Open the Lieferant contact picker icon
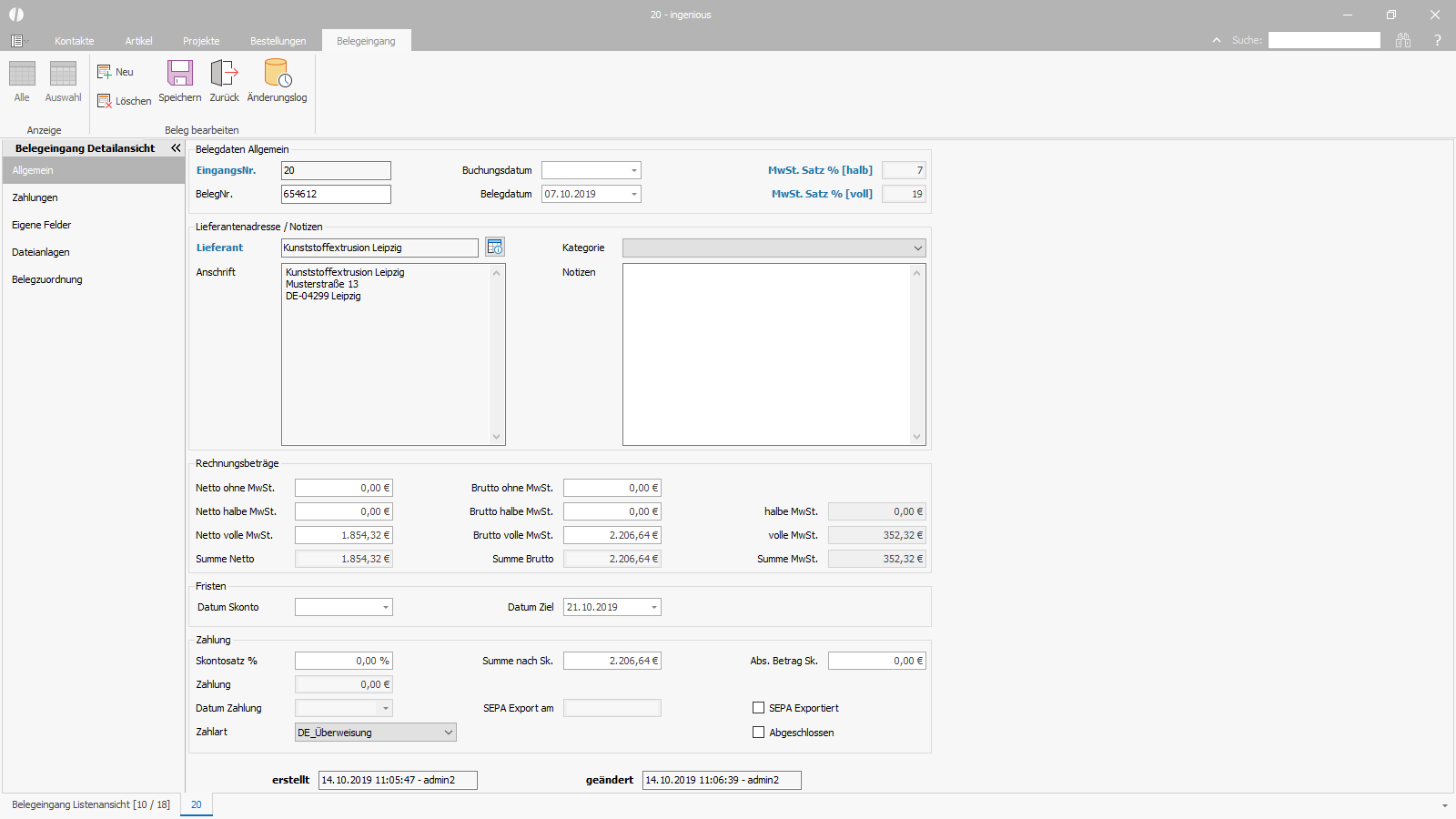The width and height of the screenshot is (1456, 819). (x=495, y=247)
